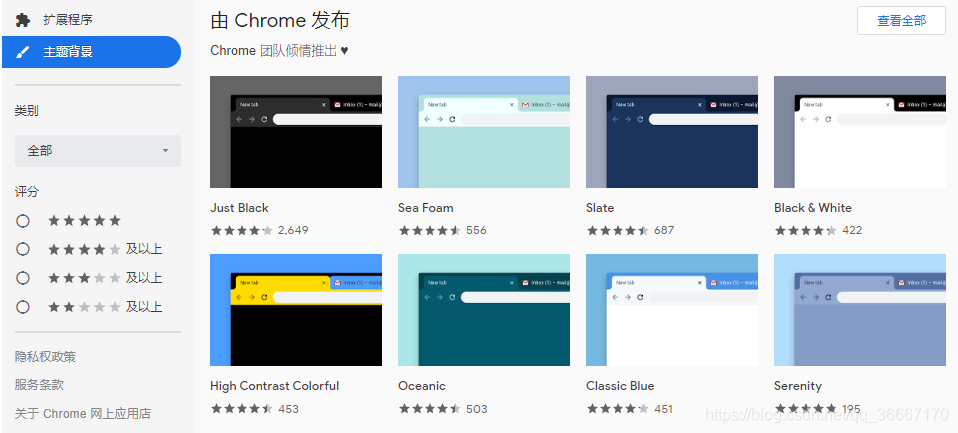Click the star rating under Classic Blue
Viewport: 958px width, 433px height.
[x=618, y=409]
